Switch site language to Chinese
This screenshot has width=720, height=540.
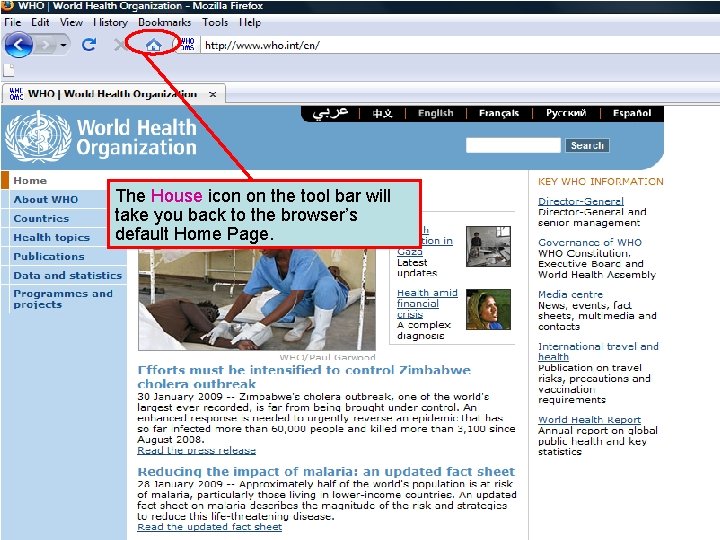tap(382, 113)
